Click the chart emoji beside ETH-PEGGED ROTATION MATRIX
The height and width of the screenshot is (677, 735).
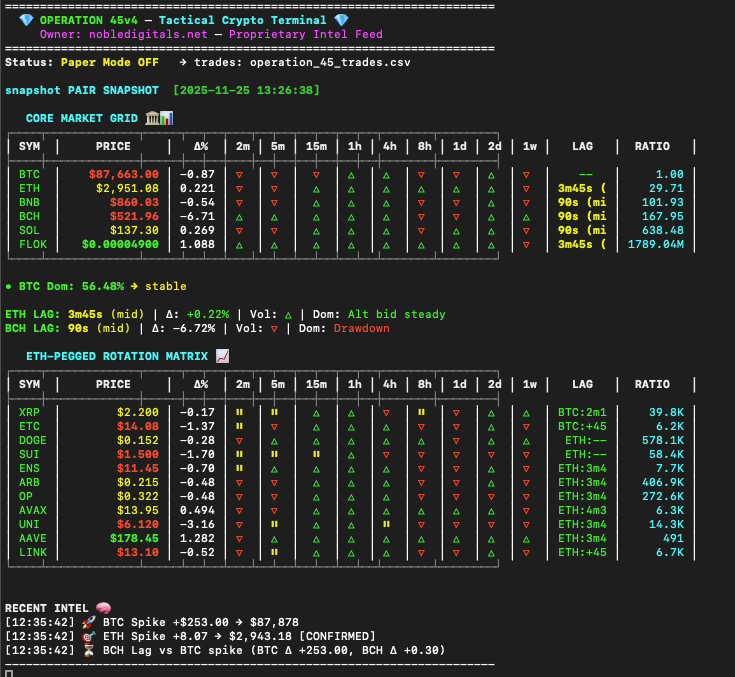222,355
